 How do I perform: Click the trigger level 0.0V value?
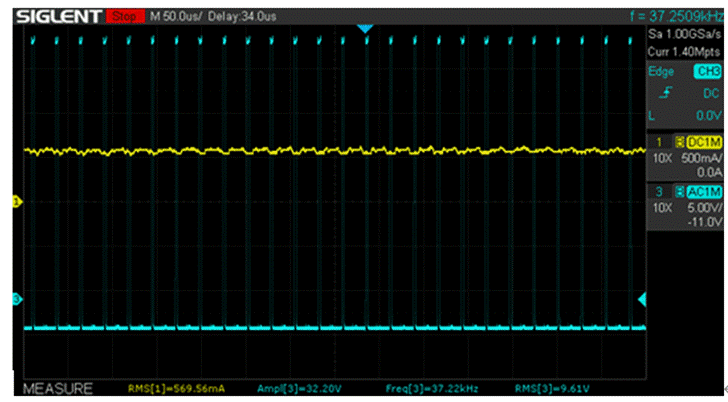706,116
